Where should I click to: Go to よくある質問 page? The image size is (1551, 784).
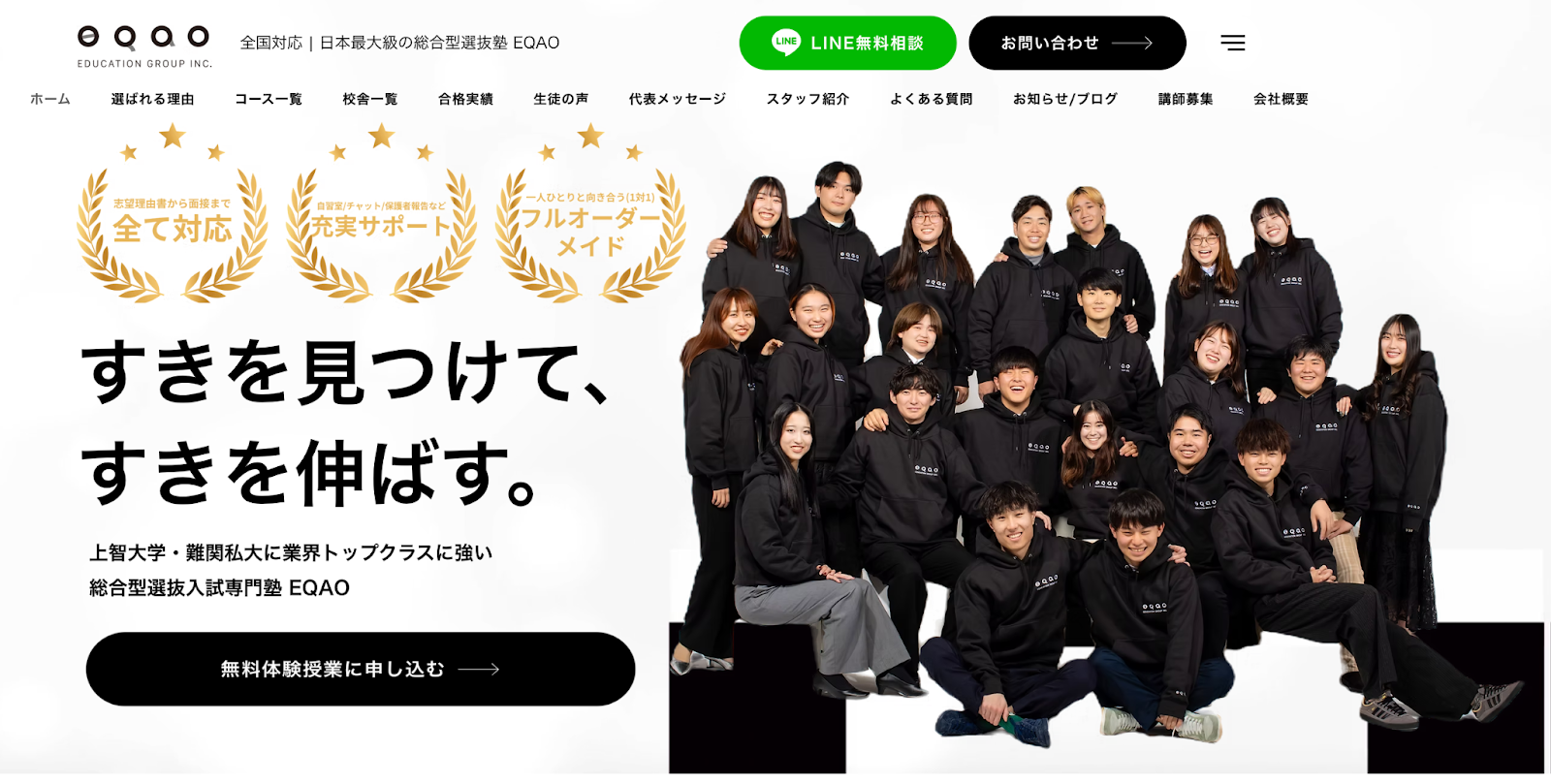932,99
